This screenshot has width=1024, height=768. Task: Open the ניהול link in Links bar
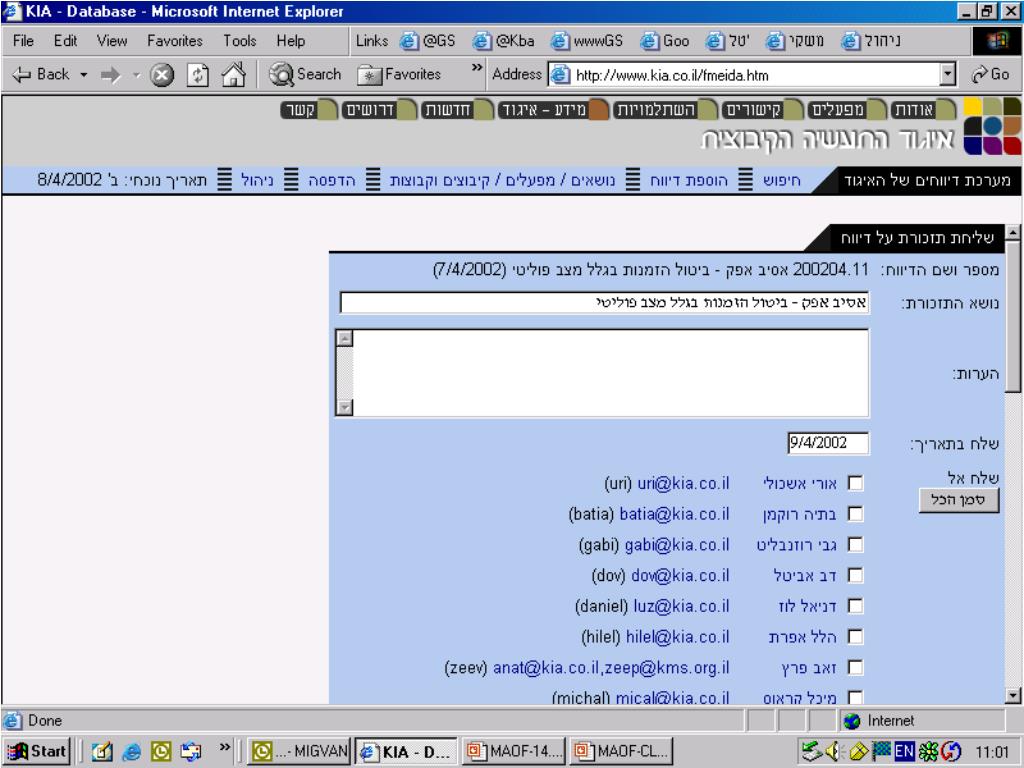[871, 41]
